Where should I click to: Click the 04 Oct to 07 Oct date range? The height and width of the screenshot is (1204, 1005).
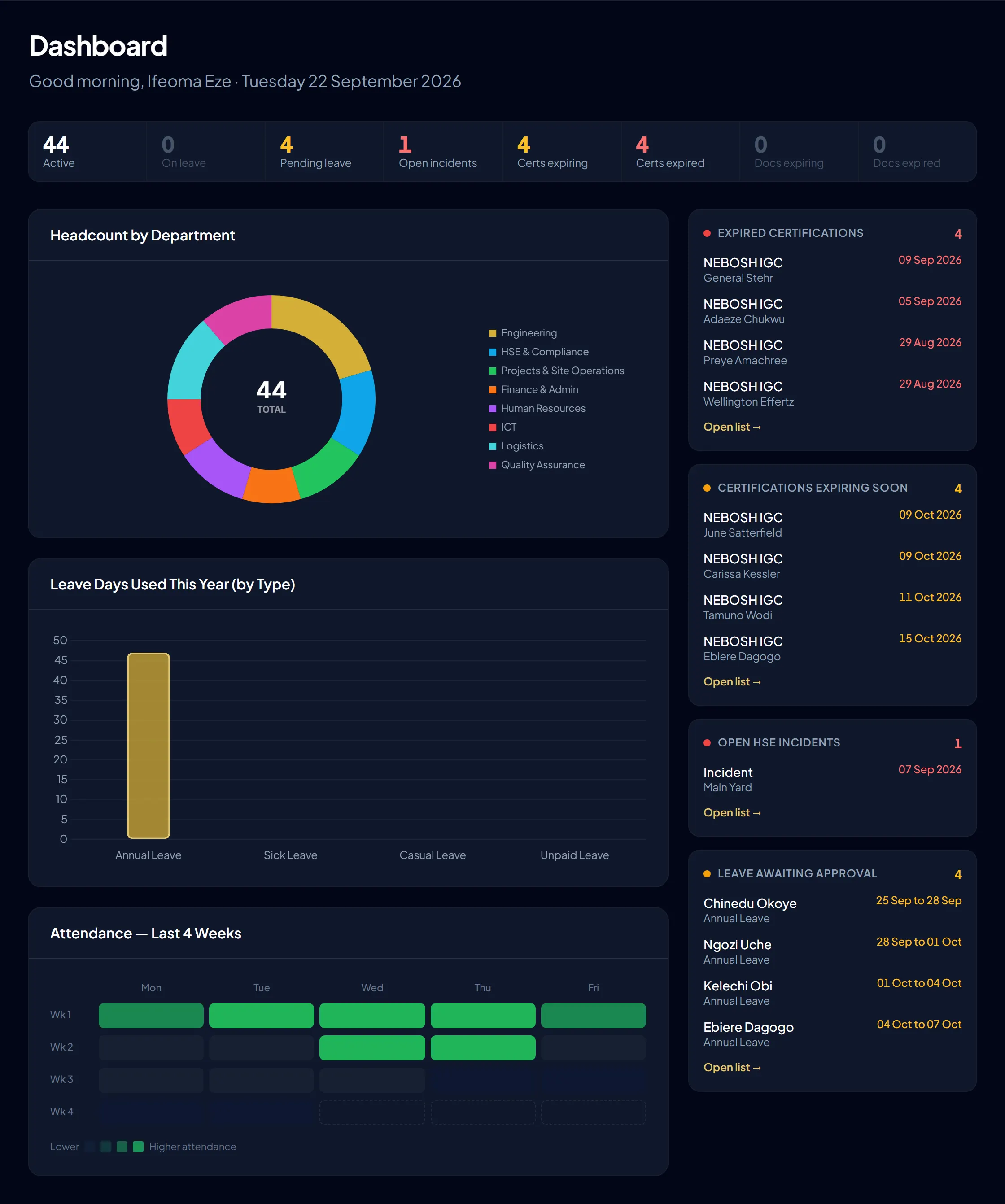pos(919,1024)
